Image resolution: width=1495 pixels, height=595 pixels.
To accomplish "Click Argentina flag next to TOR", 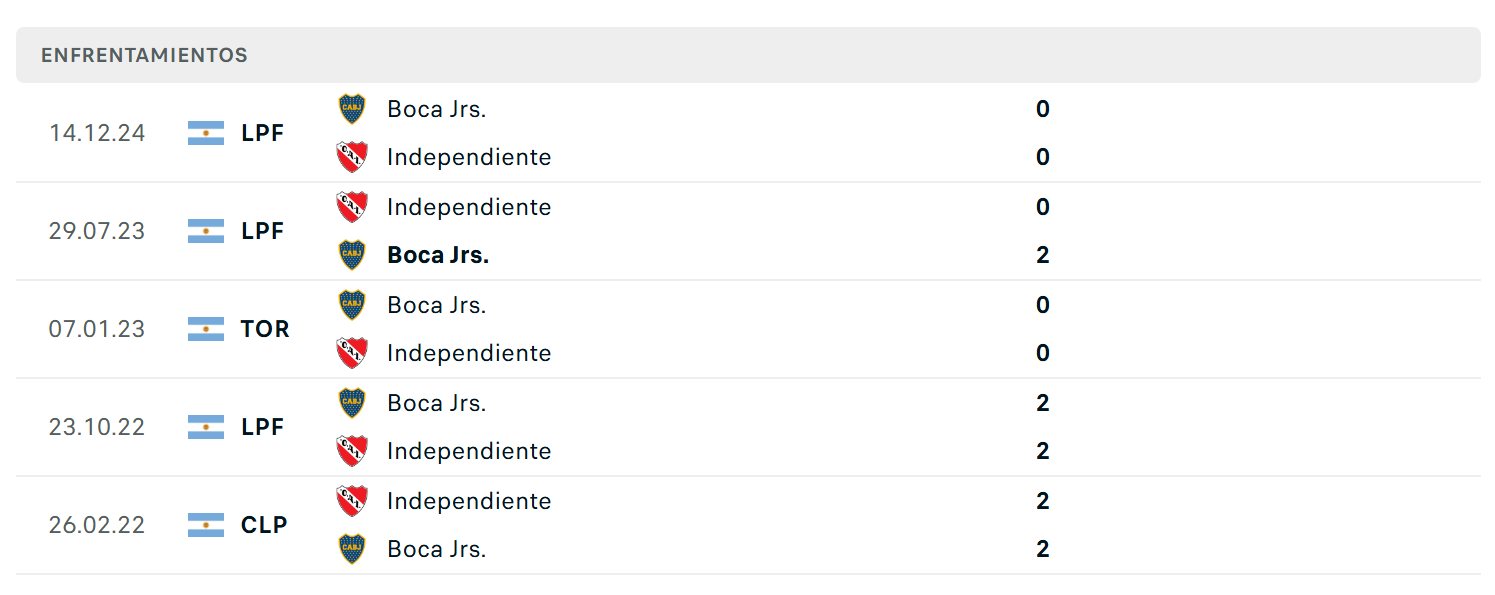I will [x=206, y=329].
